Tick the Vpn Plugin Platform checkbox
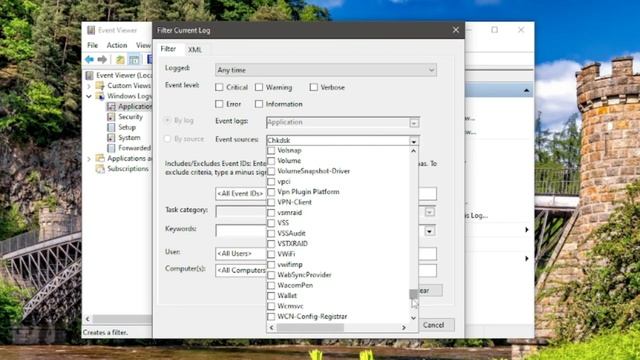The image size is (640, 360). coord(271,191)
